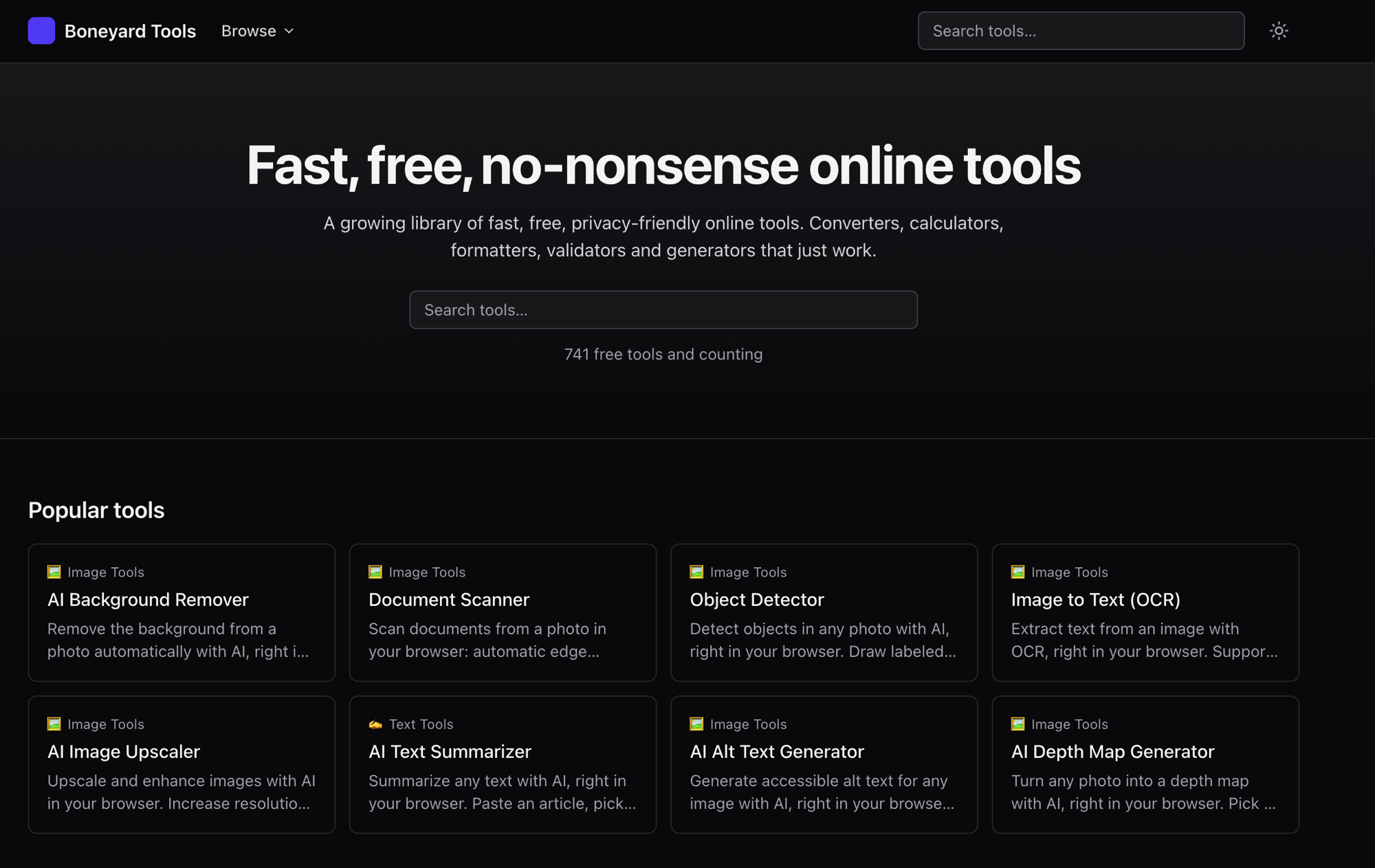Click the picture icon on AI Depth Map Generator card
The width and height of the screenshot is (1375, 868).
(x=1017, y=724)
